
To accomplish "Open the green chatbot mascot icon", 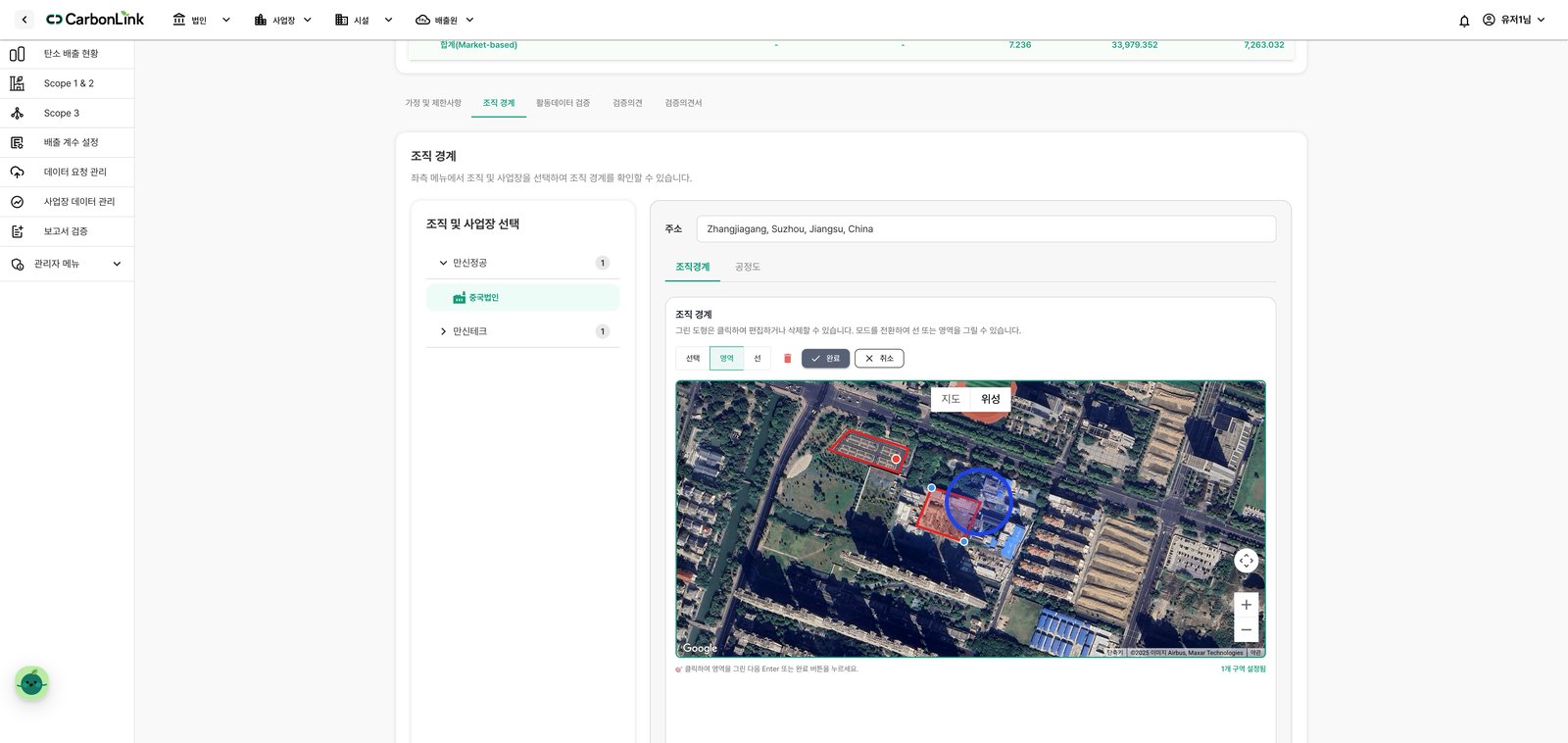I will point(31,683).
